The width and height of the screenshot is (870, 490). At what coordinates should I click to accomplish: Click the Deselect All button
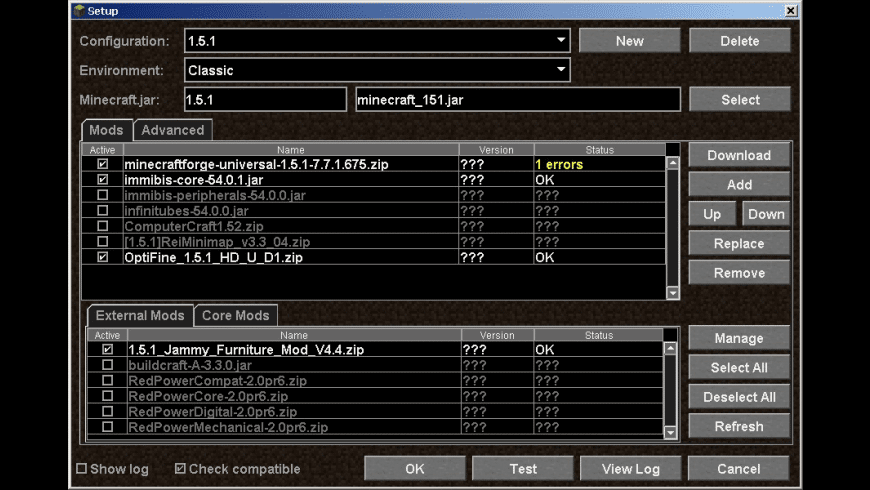(739, 397)
